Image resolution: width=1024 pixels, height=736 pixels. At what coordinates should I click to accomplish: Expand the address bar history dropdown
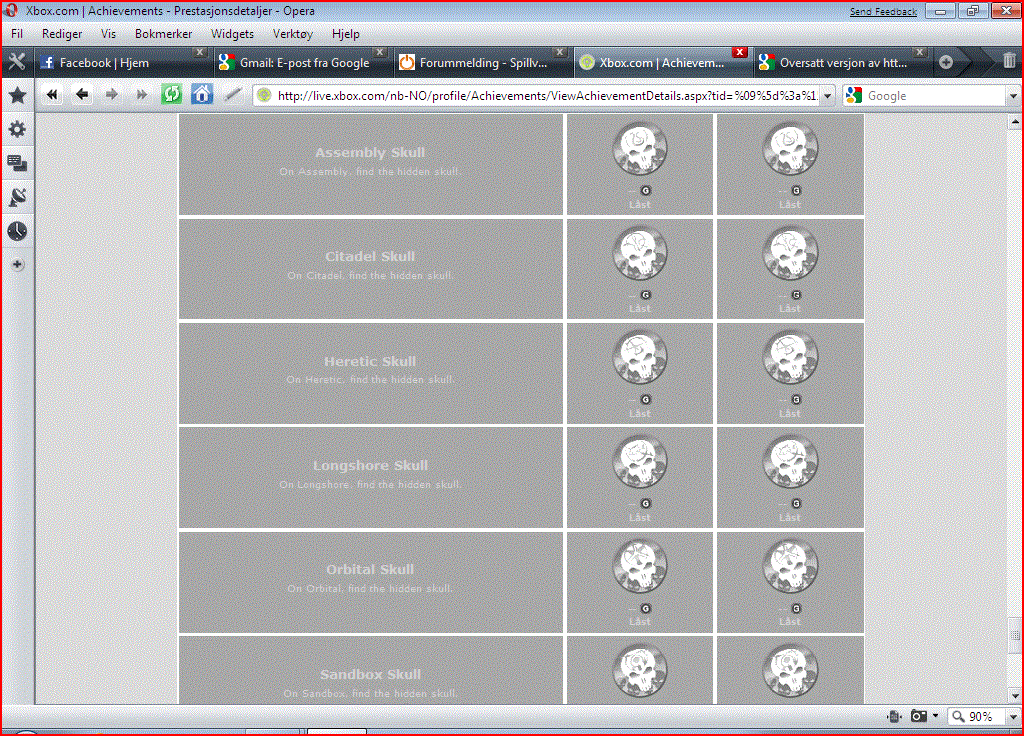coord(827,96)
